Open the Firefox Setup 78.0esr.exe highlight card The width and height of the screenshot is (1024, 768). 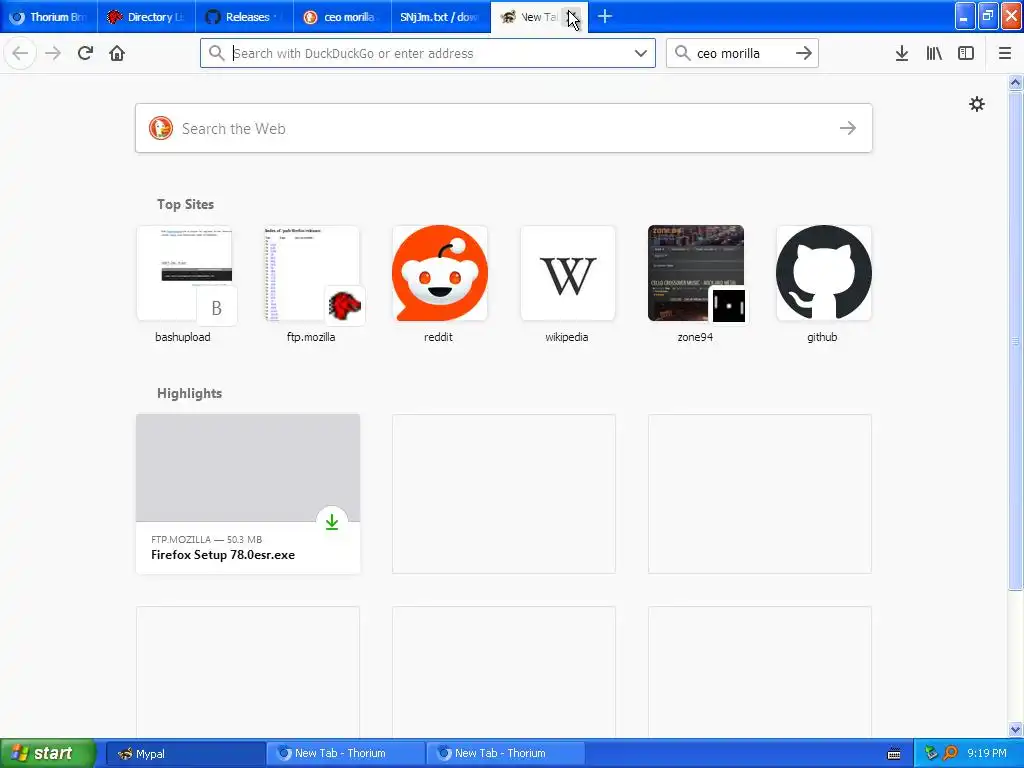coord(248,494)
